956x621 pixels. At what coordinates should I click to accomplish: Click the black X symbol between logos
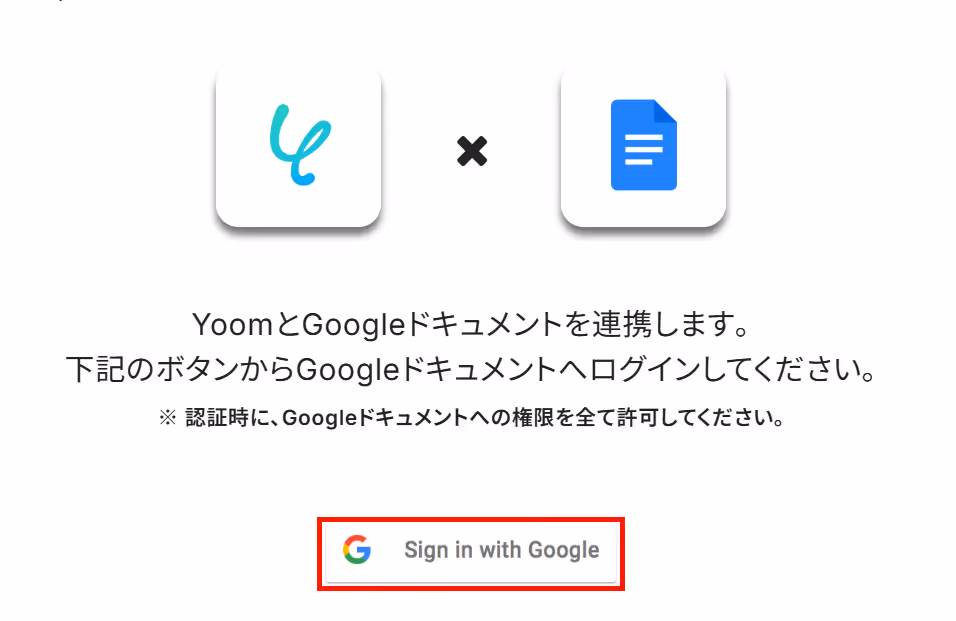pyautogui.click(x=472, y=151)
